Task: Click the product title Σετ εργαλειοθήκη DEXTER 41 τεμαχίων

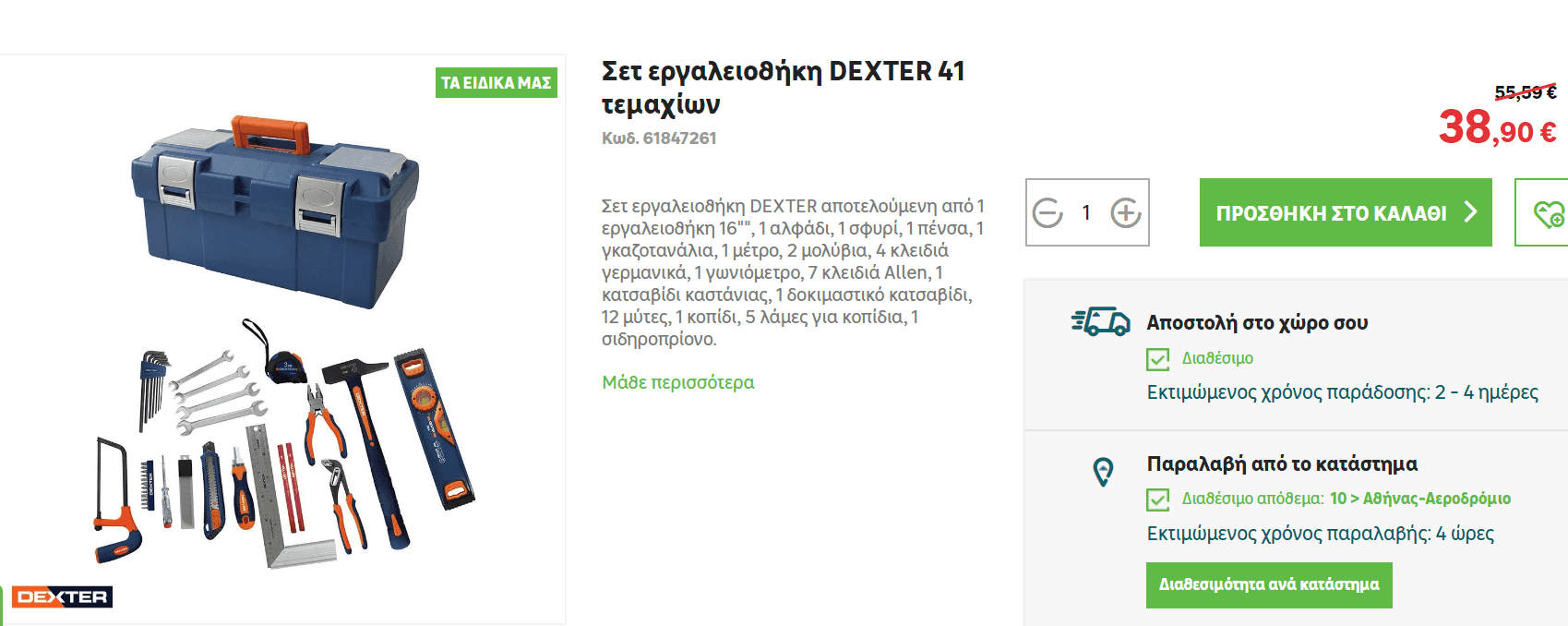Action: [784, 87]
